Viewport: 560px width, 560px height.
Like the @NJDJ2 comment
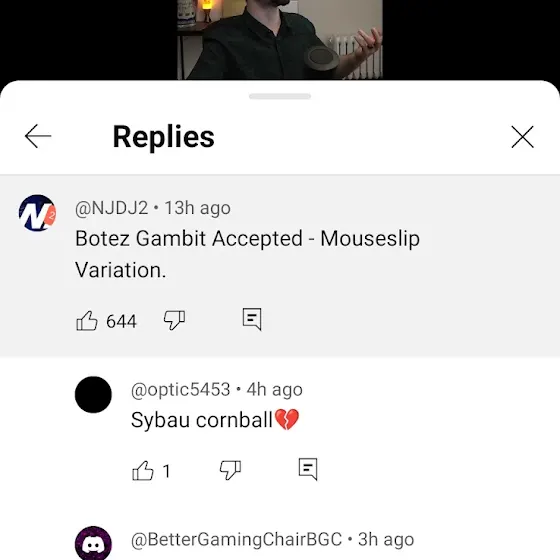click(x=87, y=320)
